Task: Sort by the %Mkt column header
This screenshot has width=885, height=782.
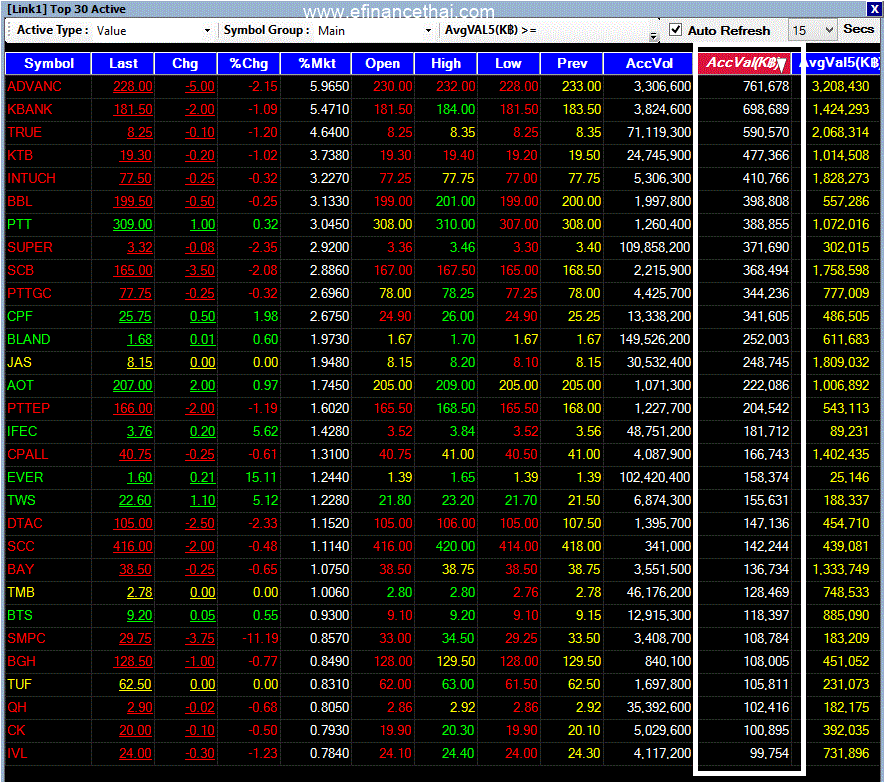Action: [x=316, y=63]
